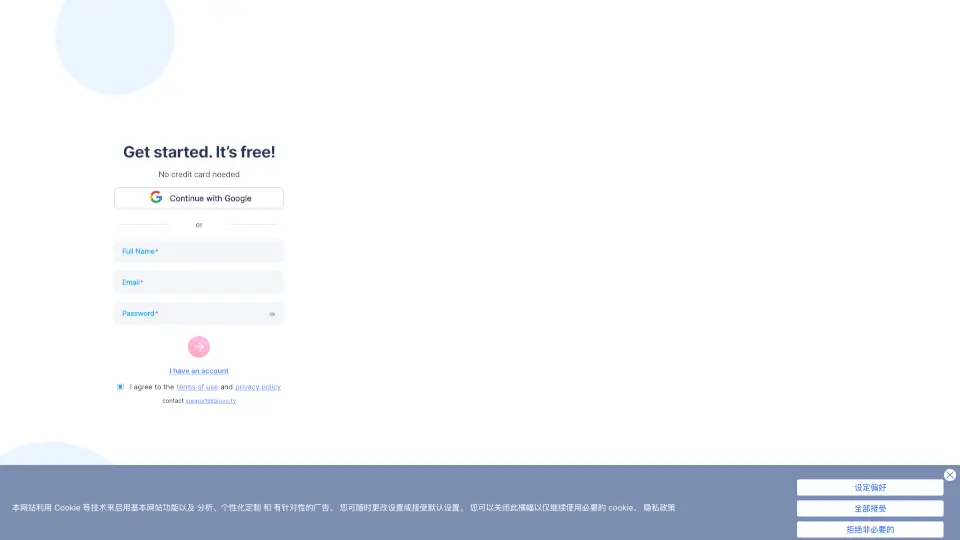
Task: Open the 隐私政策 link in cookie banner
Action: pyautogui.click(x=659, y=508)
